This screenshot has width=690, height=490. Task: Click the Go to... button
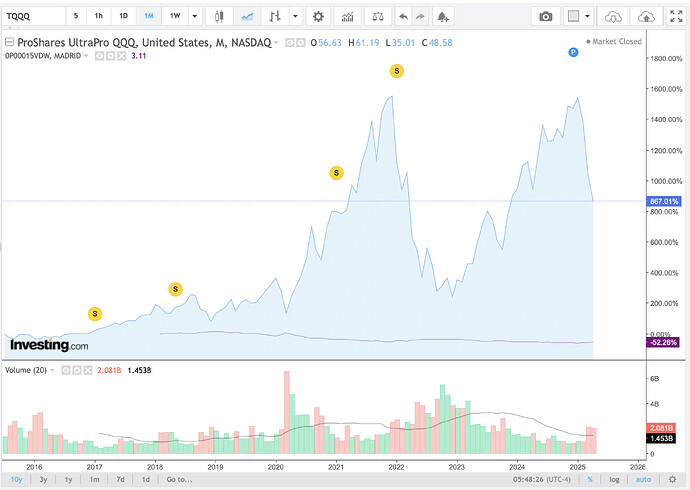point(179,479)
